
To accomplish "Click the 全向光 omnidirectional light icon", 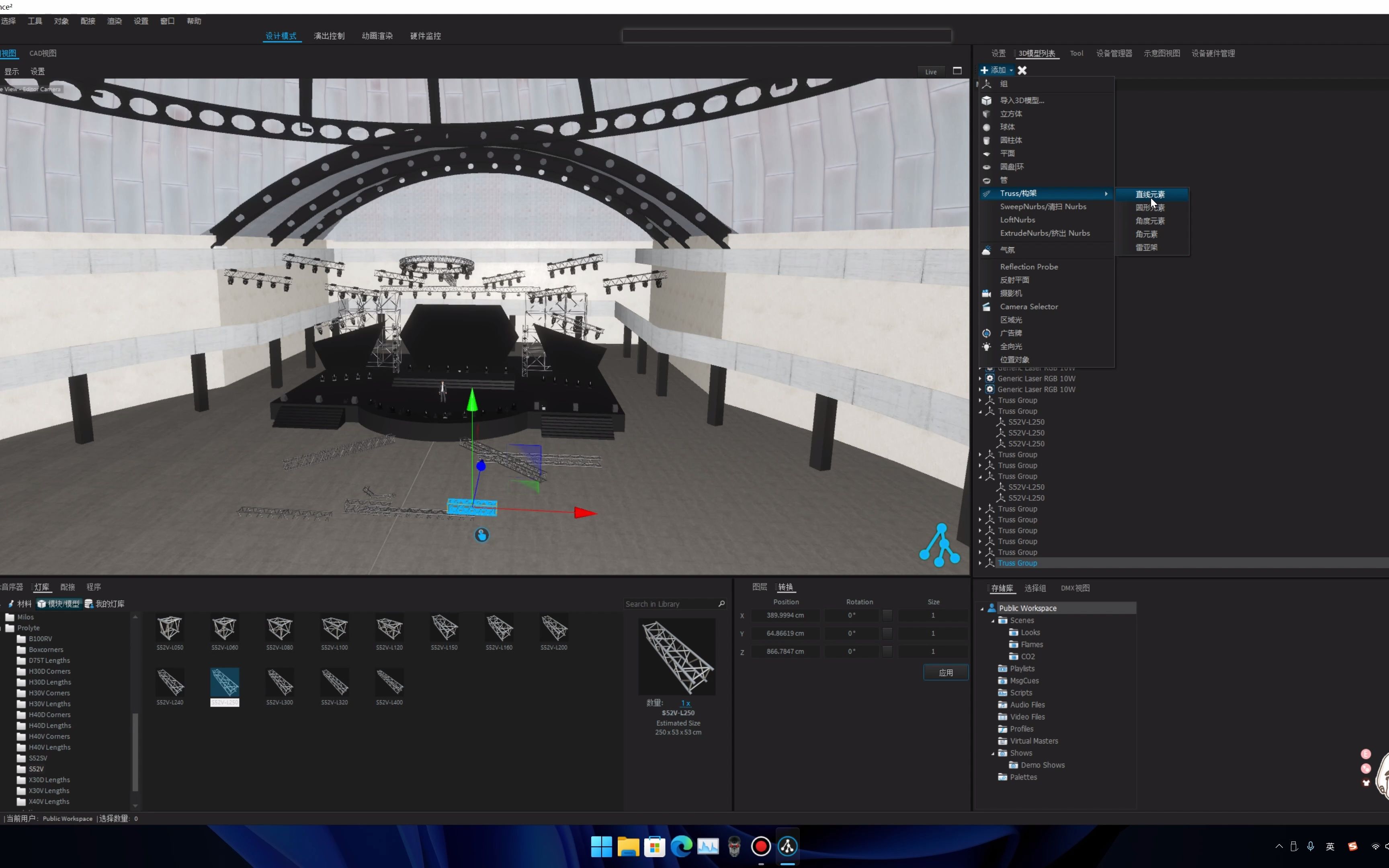I will point(988,346).
